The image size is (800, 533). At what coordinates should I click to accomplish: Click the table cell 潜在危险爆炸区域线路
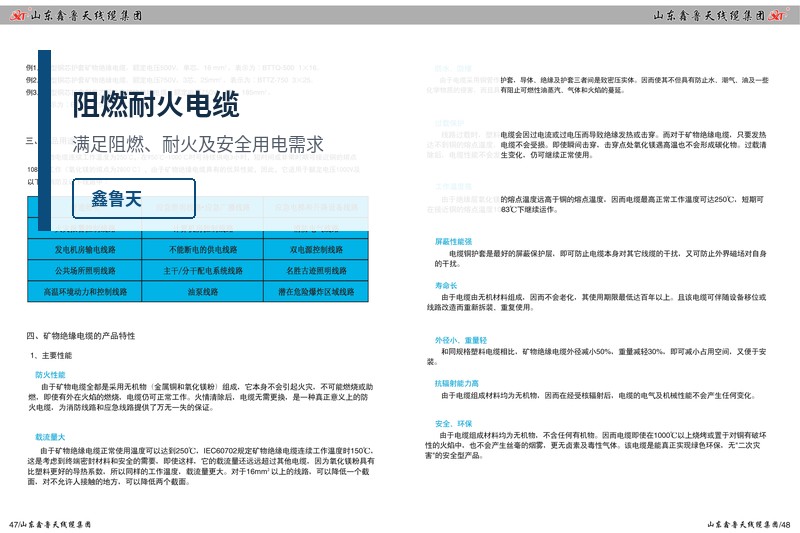(316, 292)
